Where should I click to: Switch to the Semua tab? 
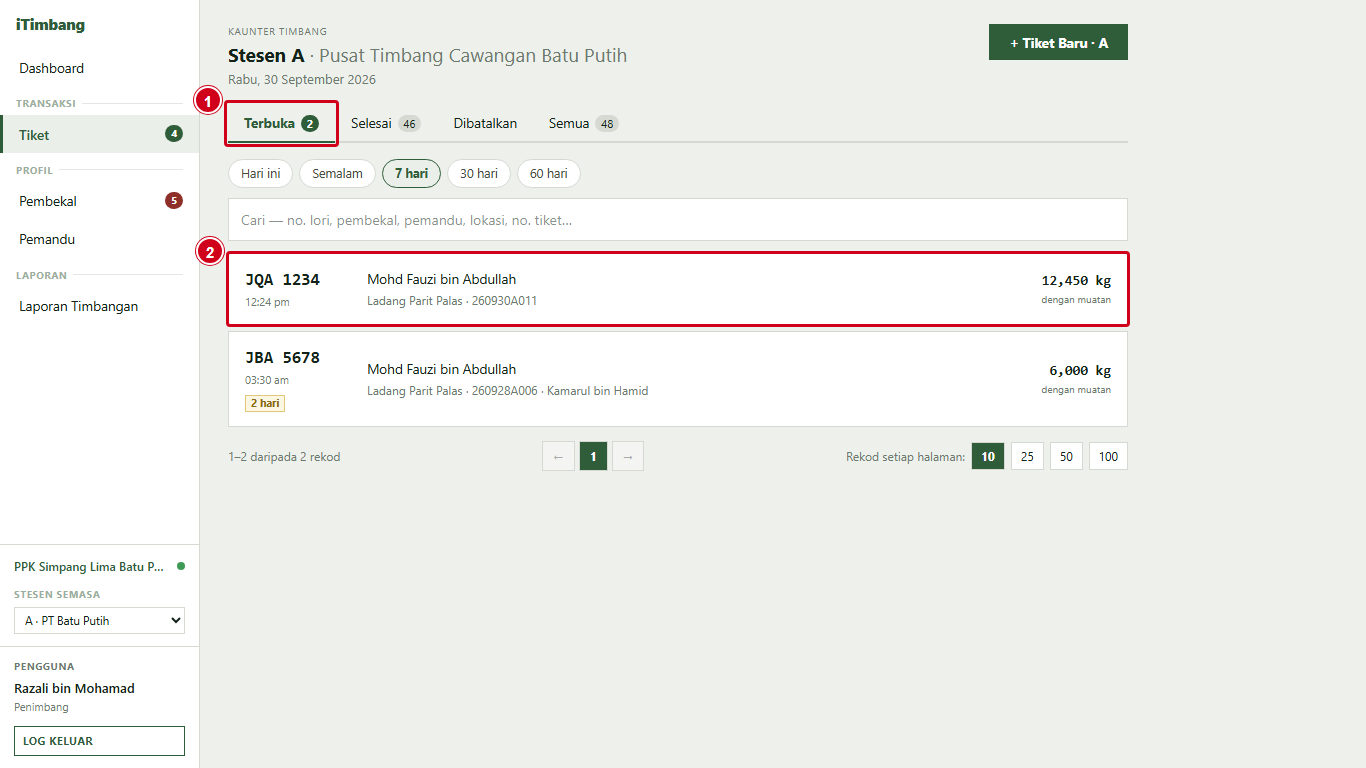pyautogui.click(x=583, y=124)
